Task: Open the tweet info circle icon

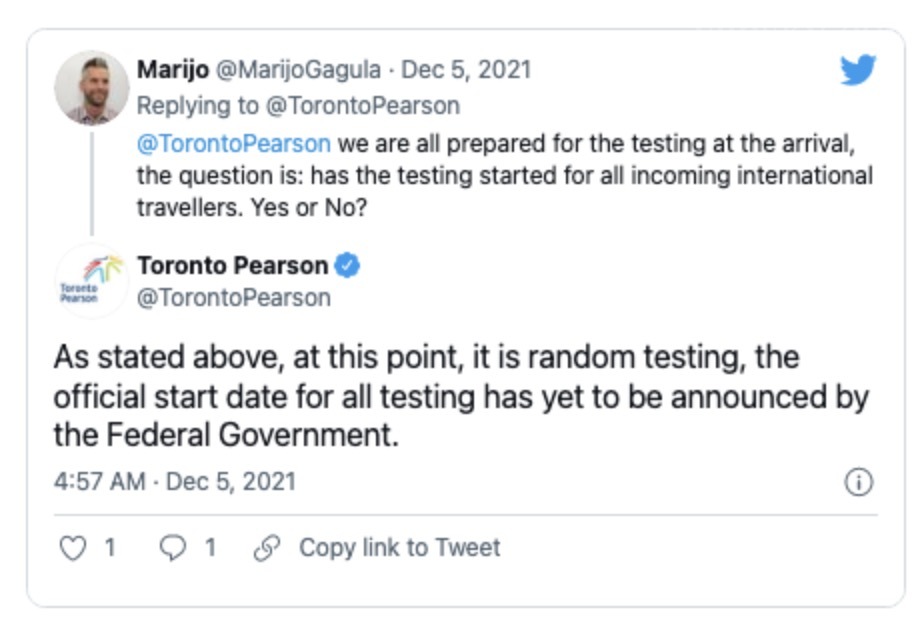Action: 859,482
